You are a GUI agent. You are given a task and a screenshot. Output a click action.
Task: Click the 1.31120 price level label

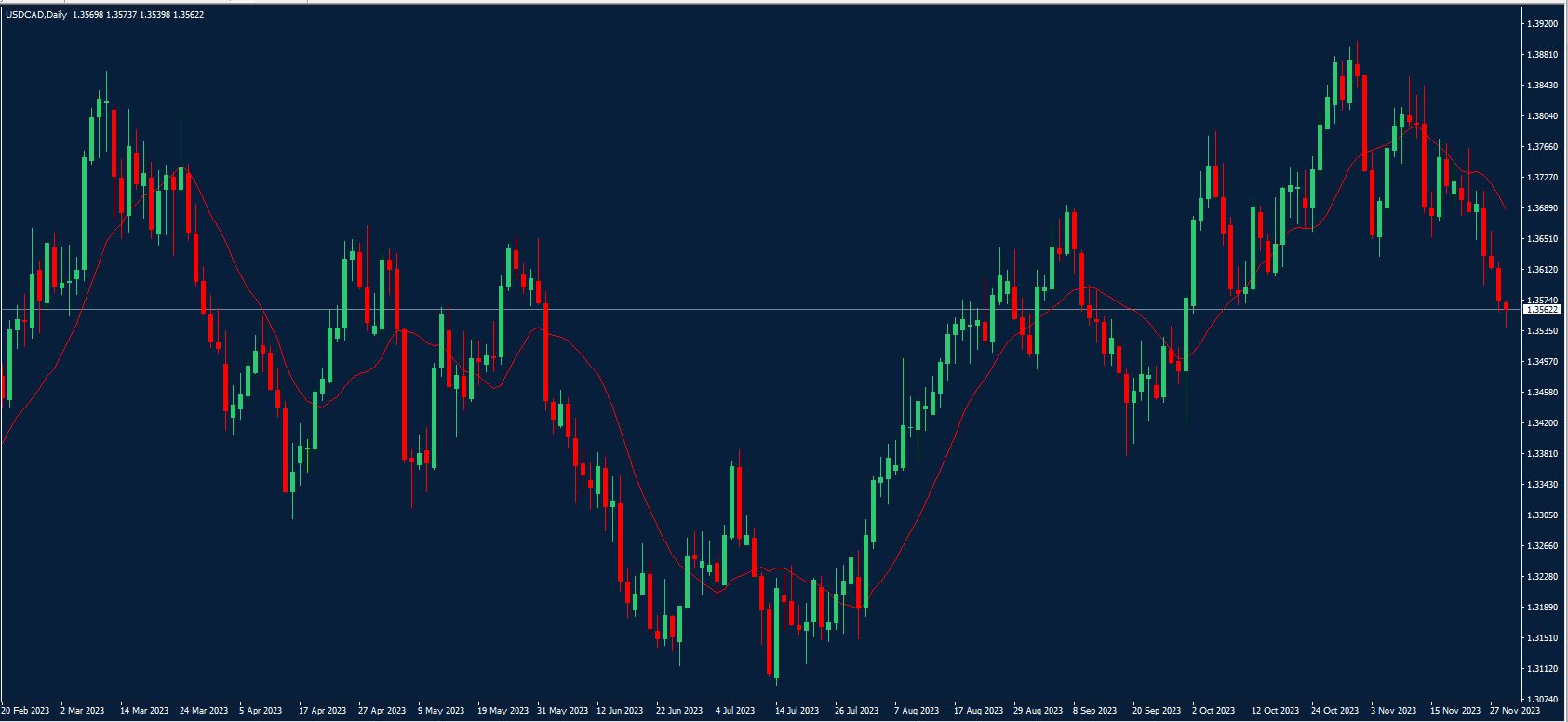tap(1542, 669)
